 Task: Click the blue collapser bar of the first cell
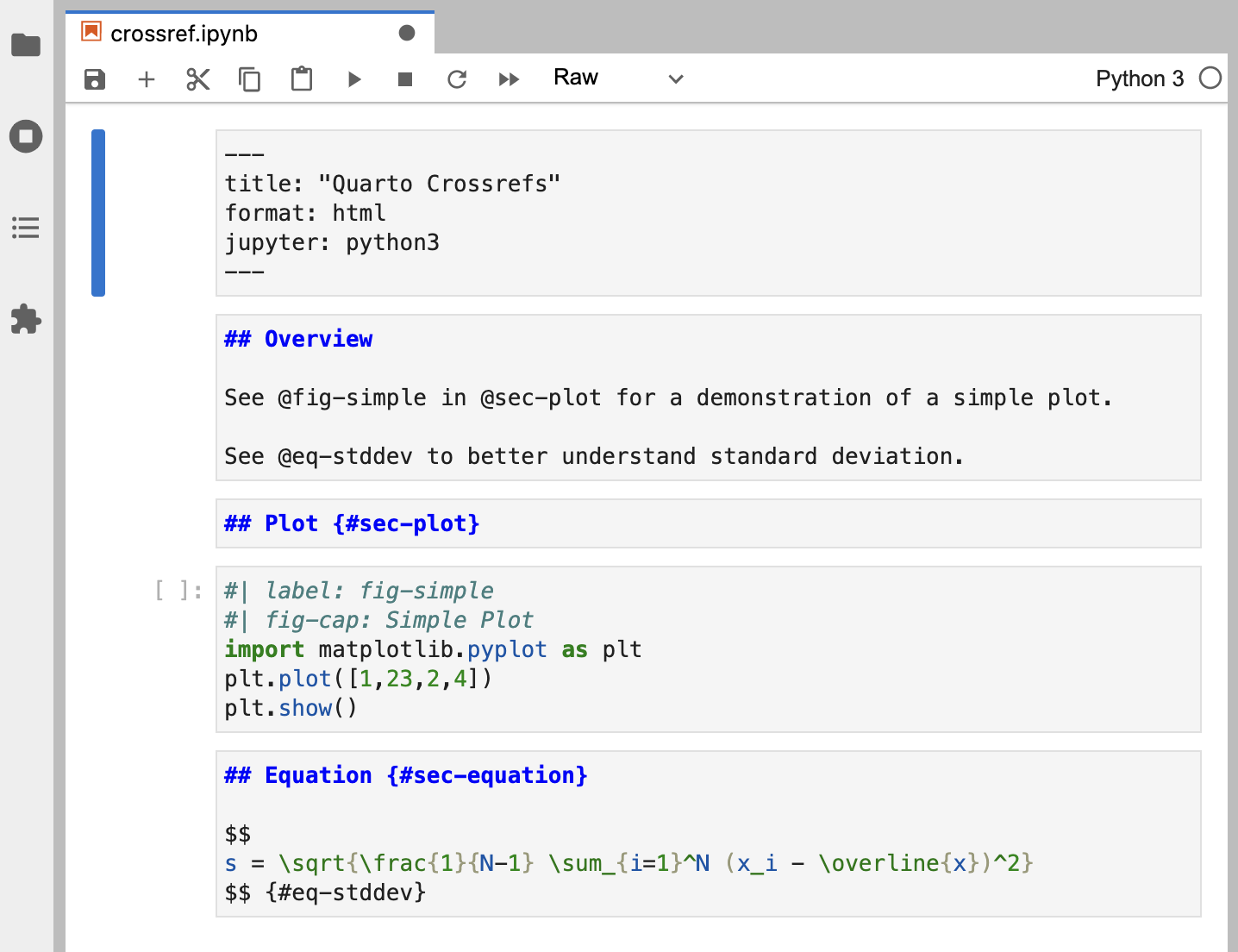click(x=98, y=213)
